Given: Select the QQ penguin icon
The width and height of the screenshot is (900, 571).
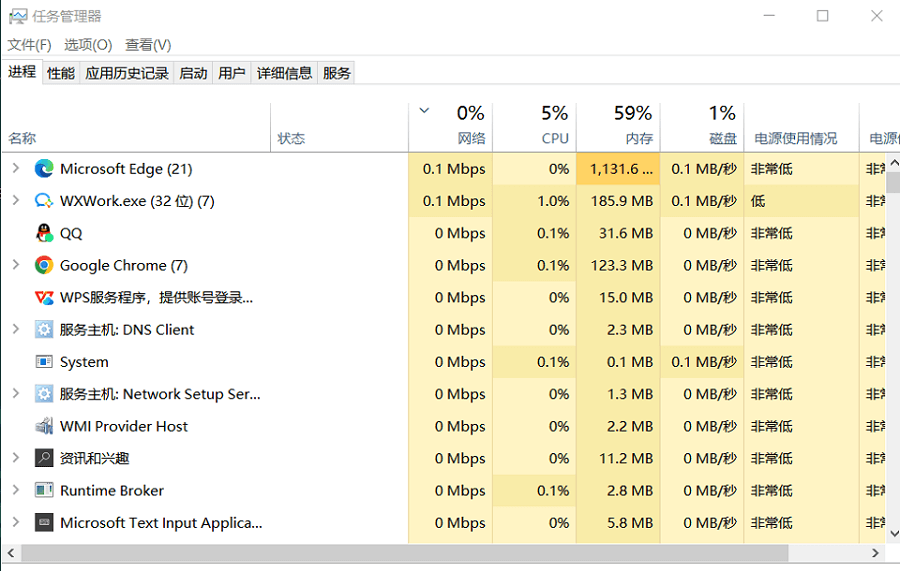Looking at the screenshot, I should pos(44,233).
